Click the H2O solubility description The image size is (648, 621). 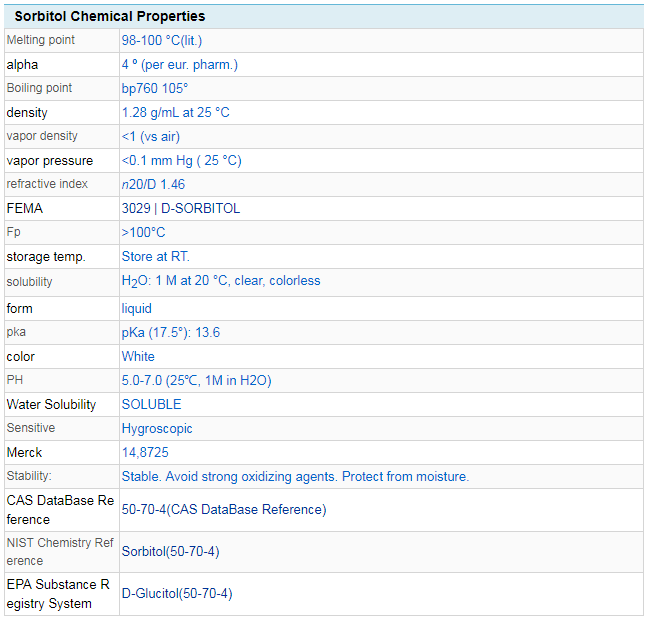click(220, 281)
